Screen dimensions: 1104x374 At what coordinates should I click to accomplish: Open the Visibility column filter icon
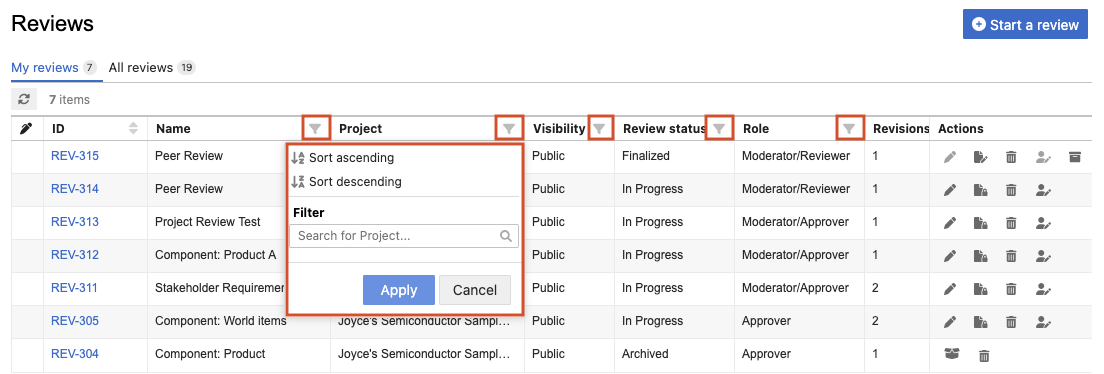tap(599, 128)
